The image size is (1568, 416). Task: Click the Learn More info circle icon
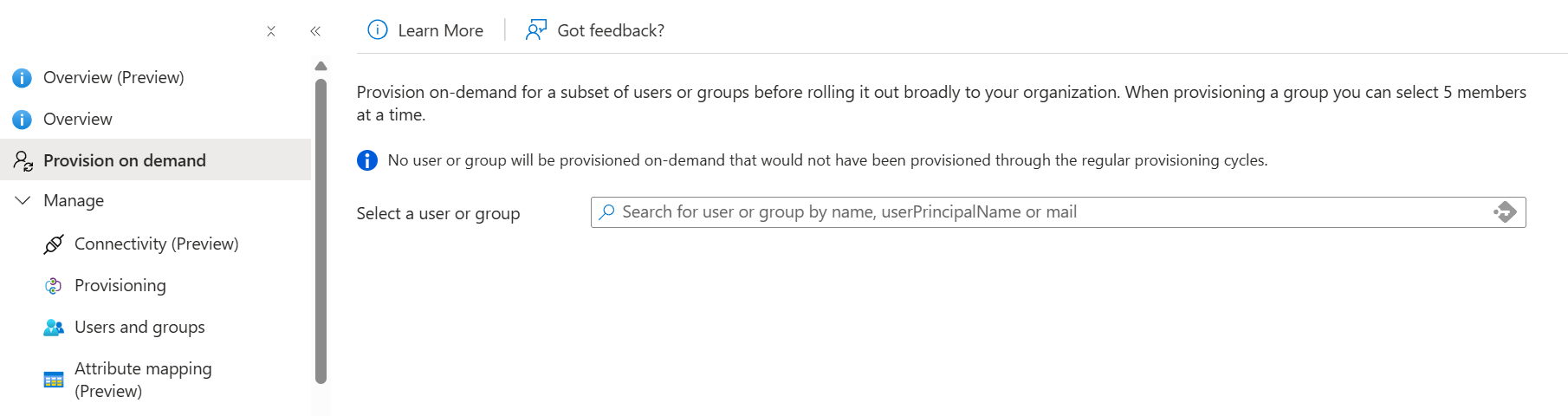click(378, 29)
